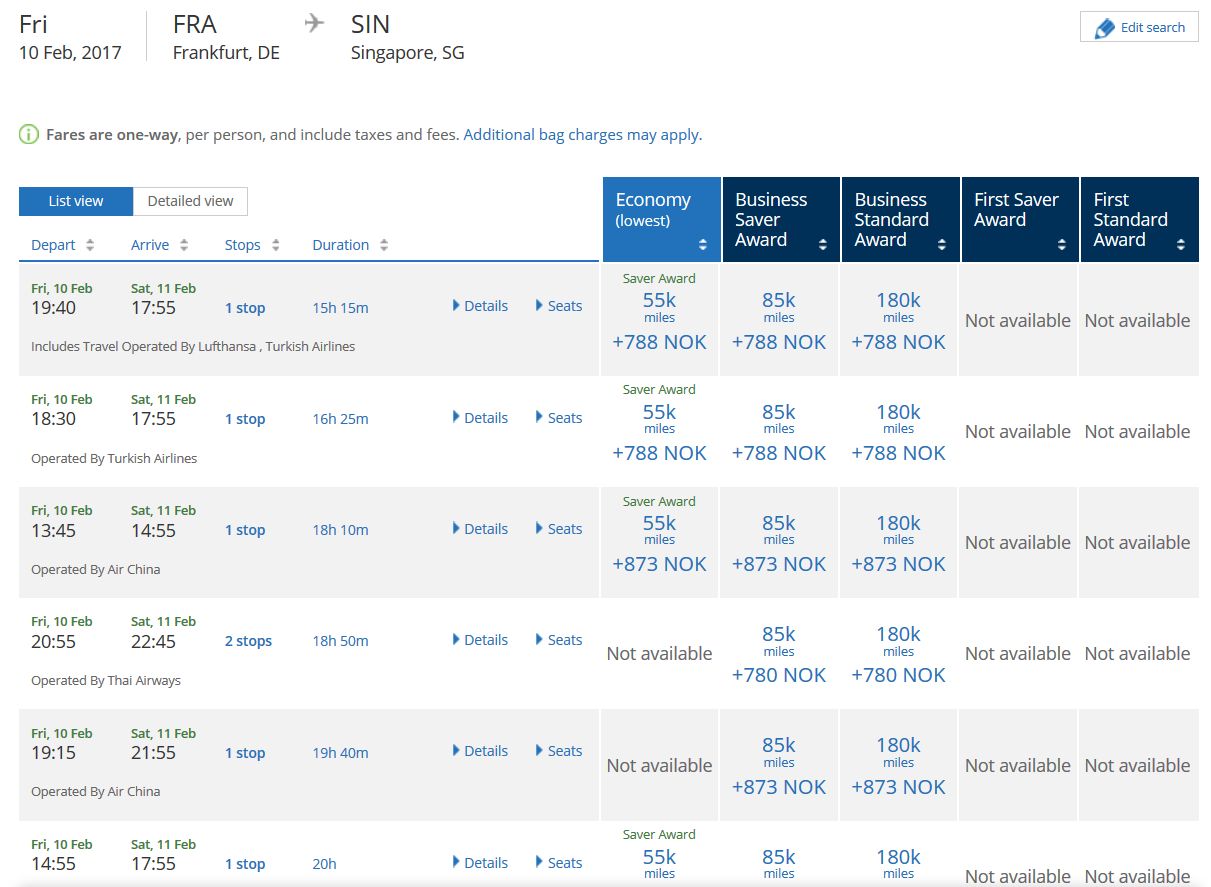The height and width of the screenshot is (887, 1211).
Task: Select 55k miles Economy fare for 19:40 flight
Action: click(x=659, y=320)
